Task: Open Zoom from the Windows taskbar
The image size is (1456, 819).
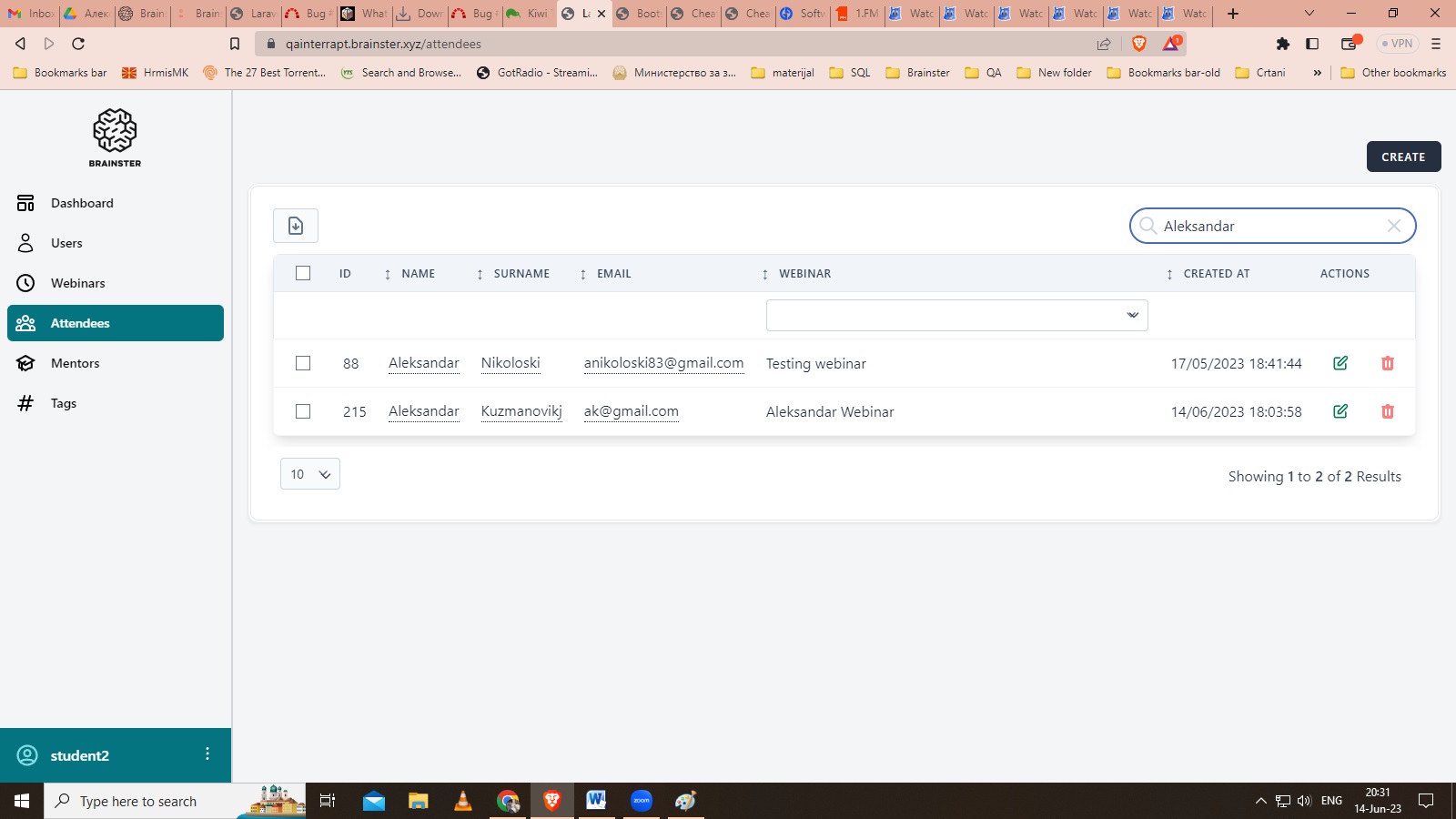Action: tap(642, 801)
